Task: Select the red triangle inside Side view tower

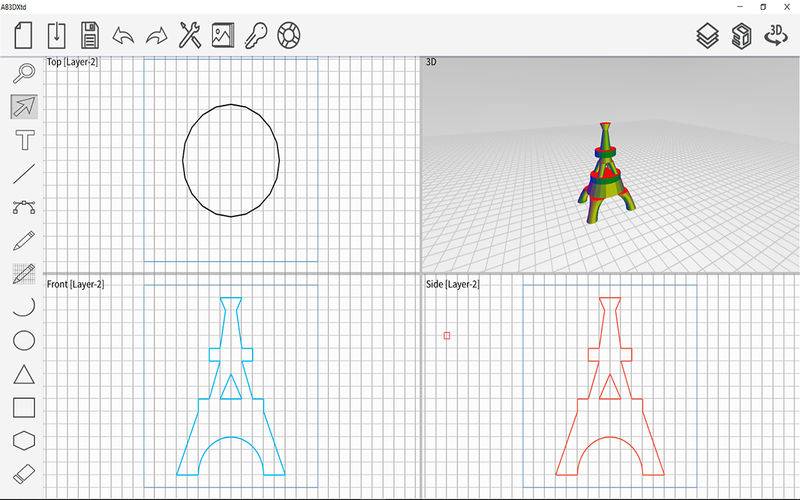Action: tap(610, 389)
